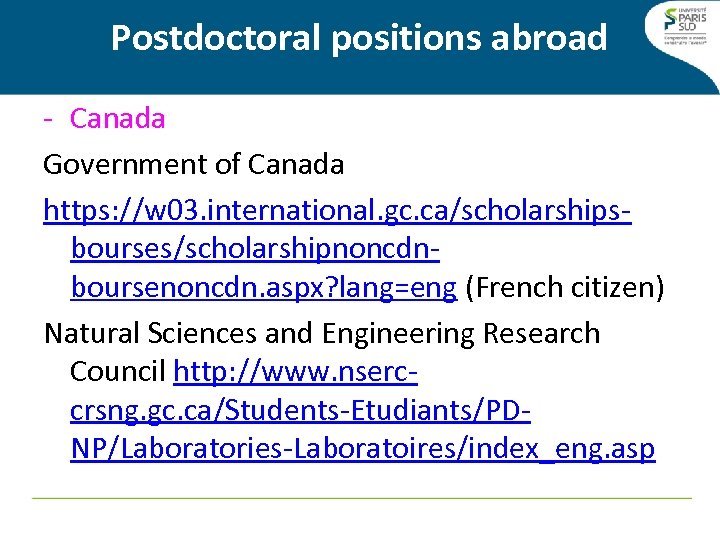720x540 pixels.
Task: Click the '(French citizen)' note
Action: [x=565, y=288]
